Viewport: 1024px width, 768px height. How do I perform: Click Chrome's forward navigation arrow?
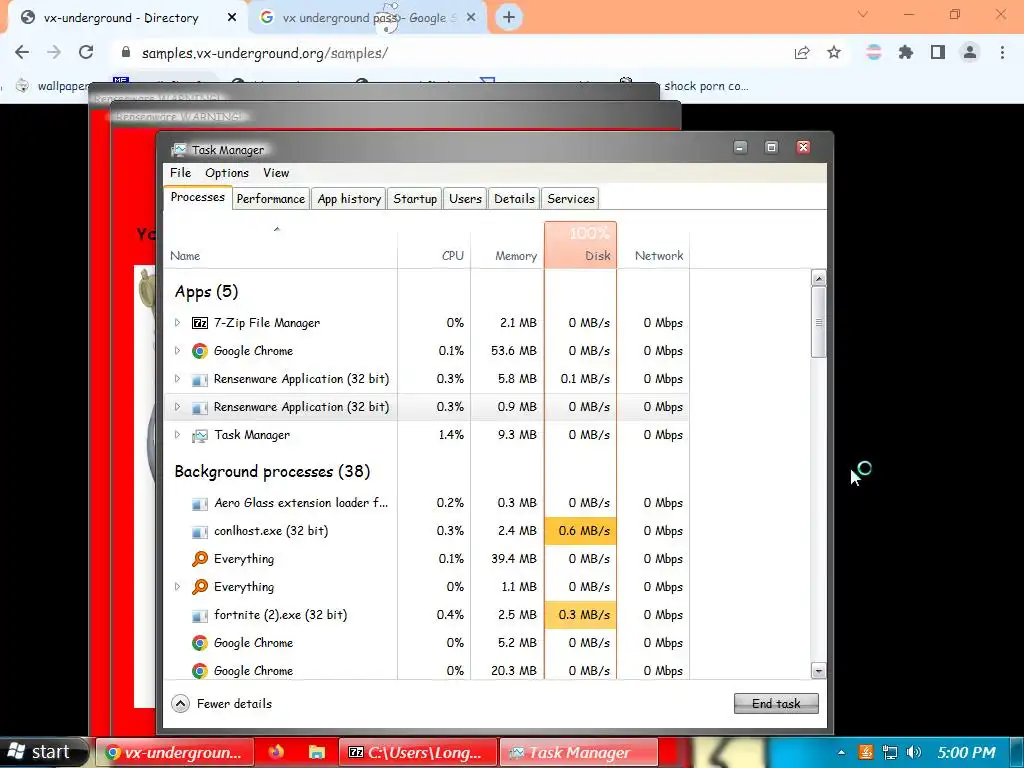pyautogui.click(x=54, y=52)
